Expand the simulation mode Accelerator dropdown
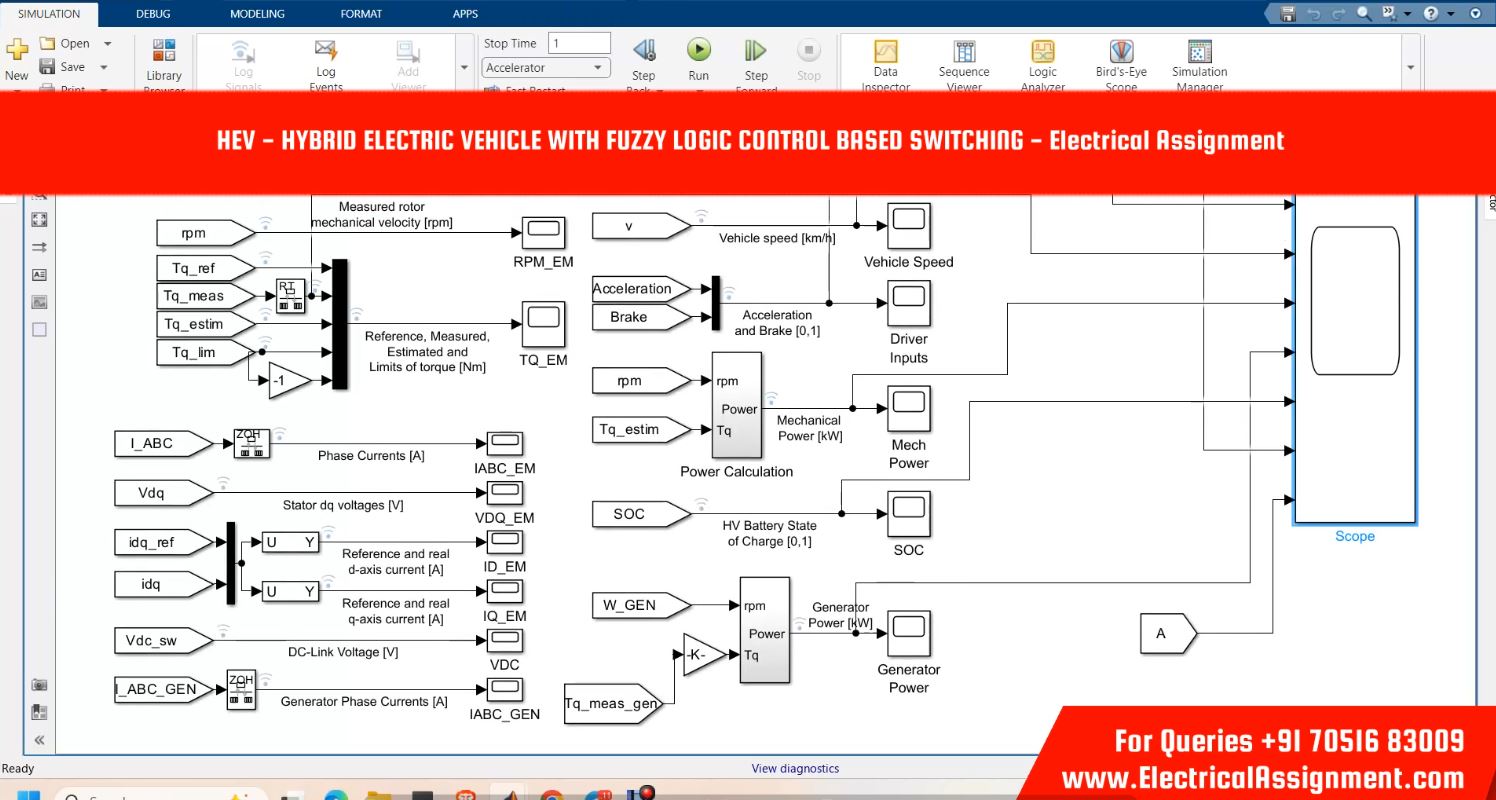This screenshot has height=800, width=1496. (x=546, y=68)
